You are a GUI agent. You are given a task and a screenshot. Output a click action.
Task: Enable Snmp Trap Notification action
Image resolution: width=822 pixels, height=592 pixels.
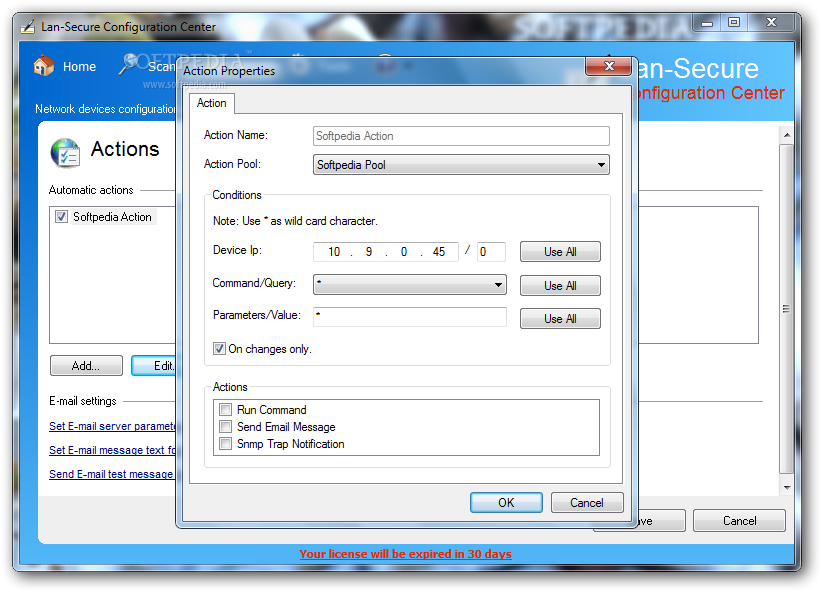(225, 444)
